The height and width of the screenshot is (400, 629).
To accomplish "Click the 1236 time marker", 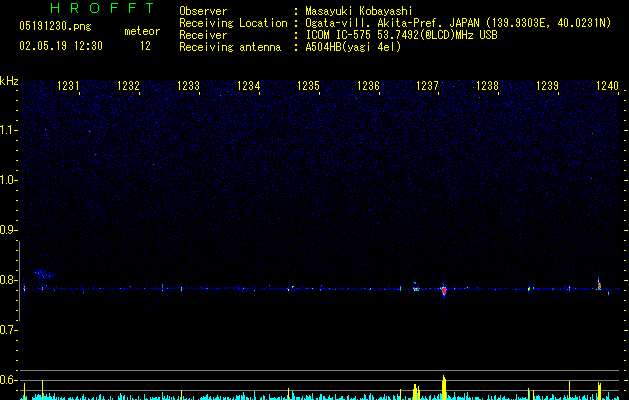I will tap(368, 86).
